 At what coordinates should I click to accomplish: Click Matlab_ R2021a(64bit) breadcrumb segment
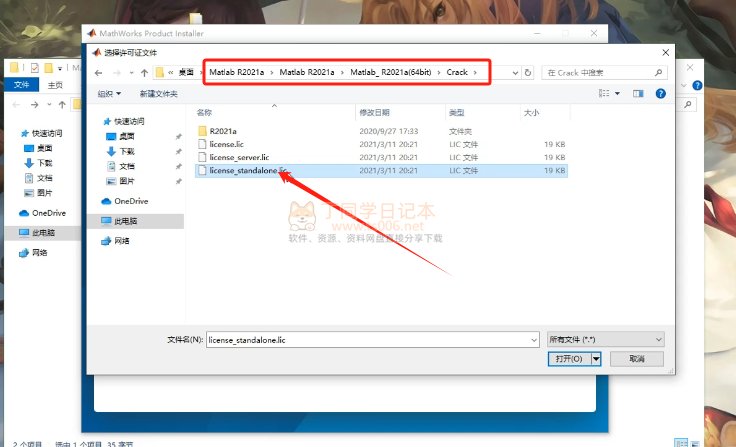point(391,72)
